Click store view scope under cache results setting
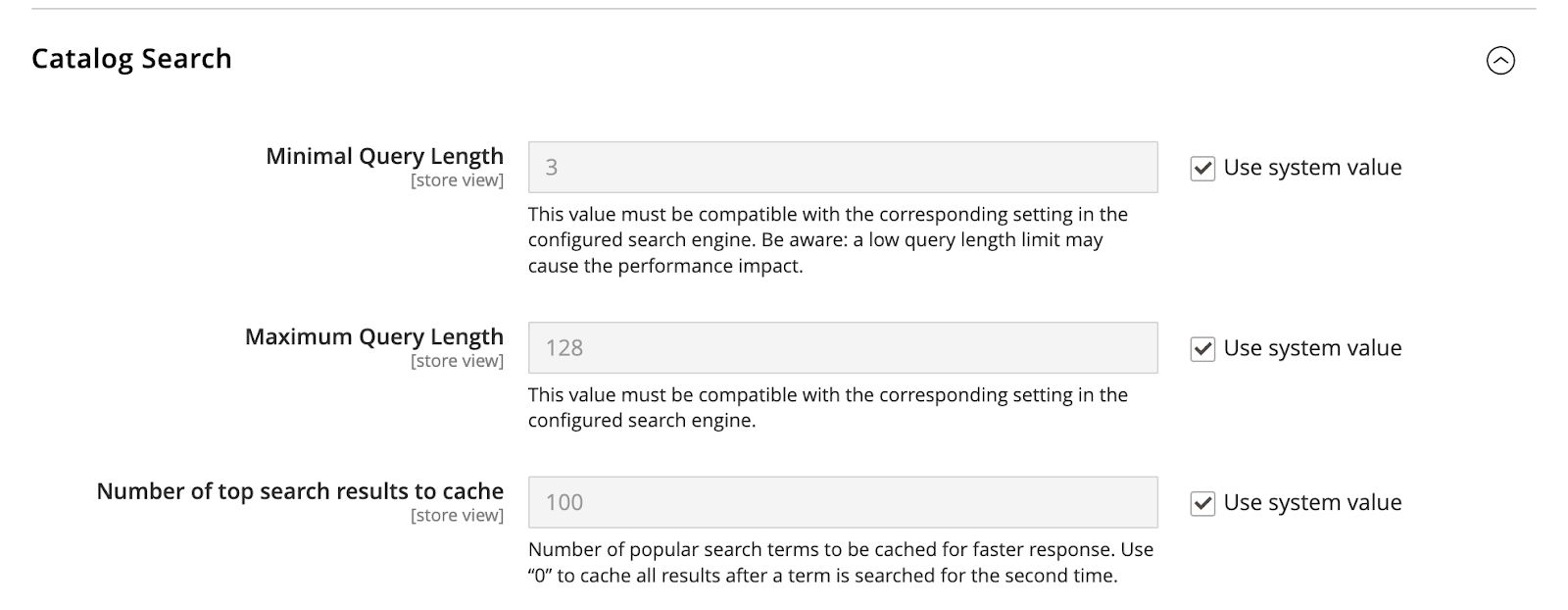Viewport: 1568px width, 610px height. 457,514
